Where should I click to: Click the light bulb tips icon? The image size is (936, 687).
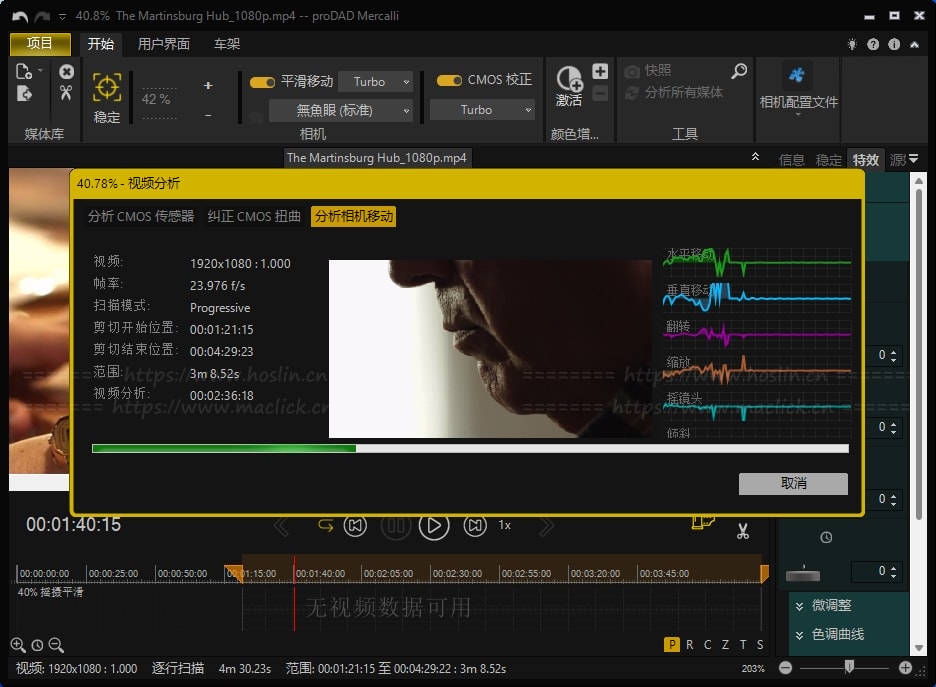pos(852,44)
